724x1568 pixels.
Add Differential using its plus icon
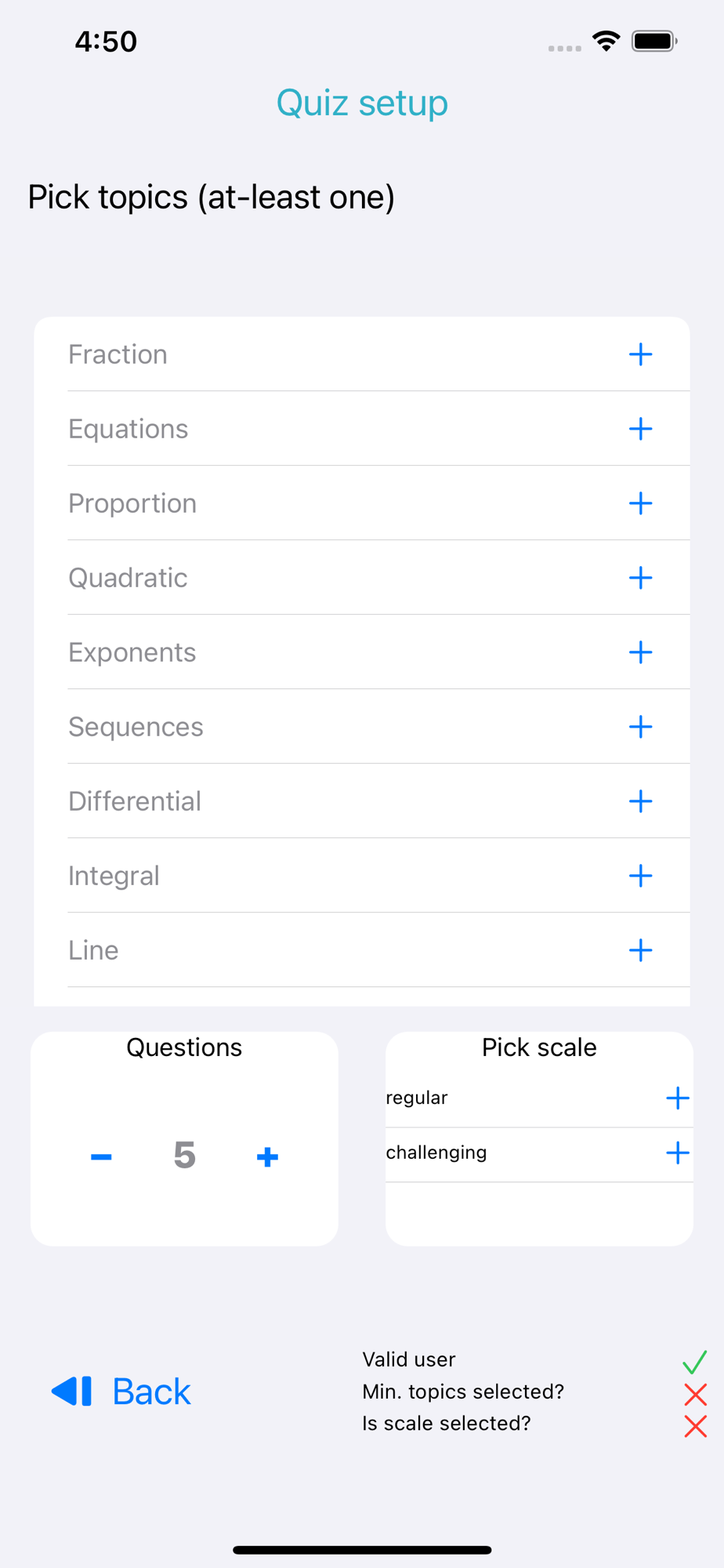(640, 801)
